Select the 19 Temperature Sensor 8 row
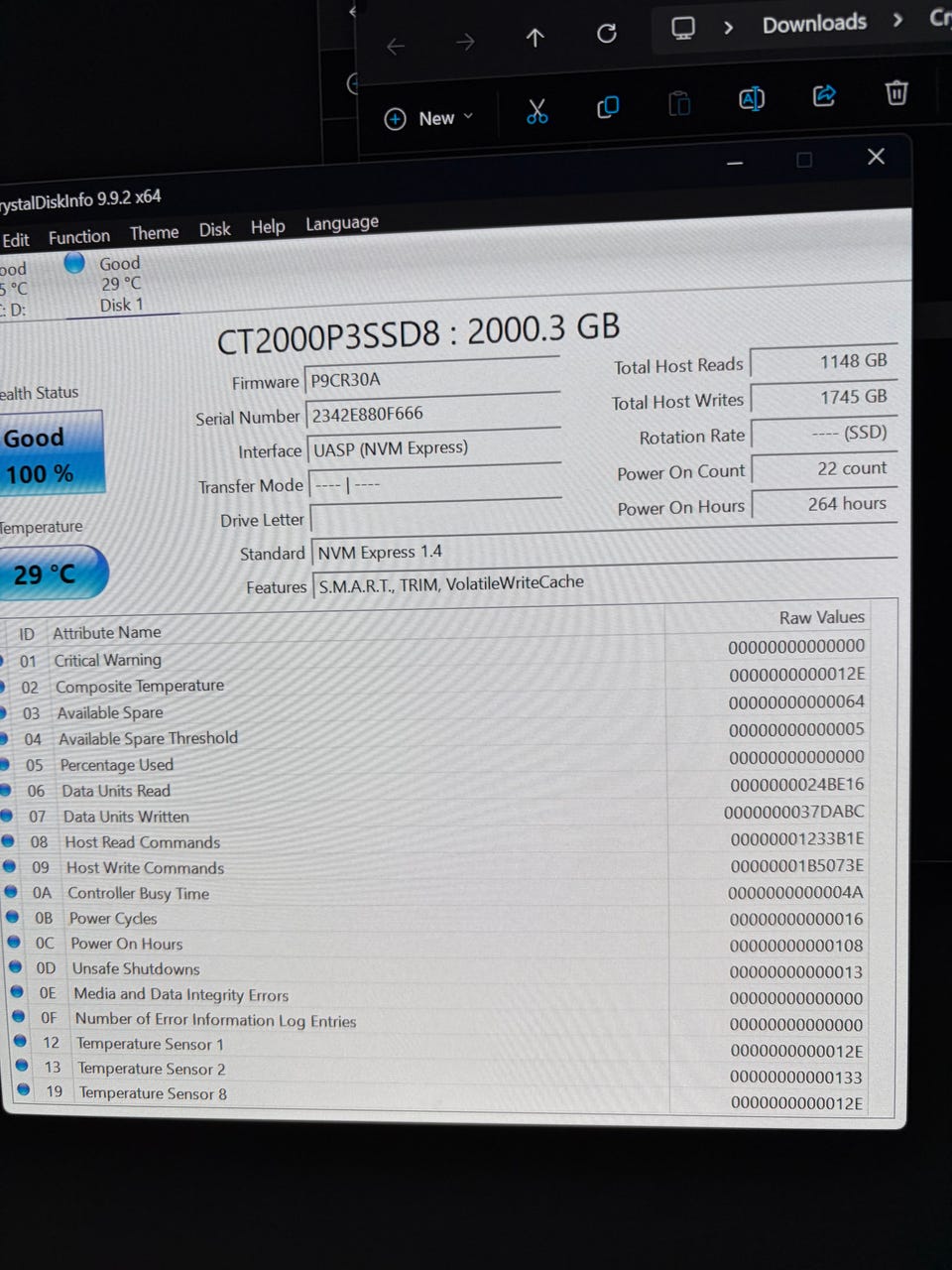This screenshot has height=1270, width=952. pos(441,1097)
